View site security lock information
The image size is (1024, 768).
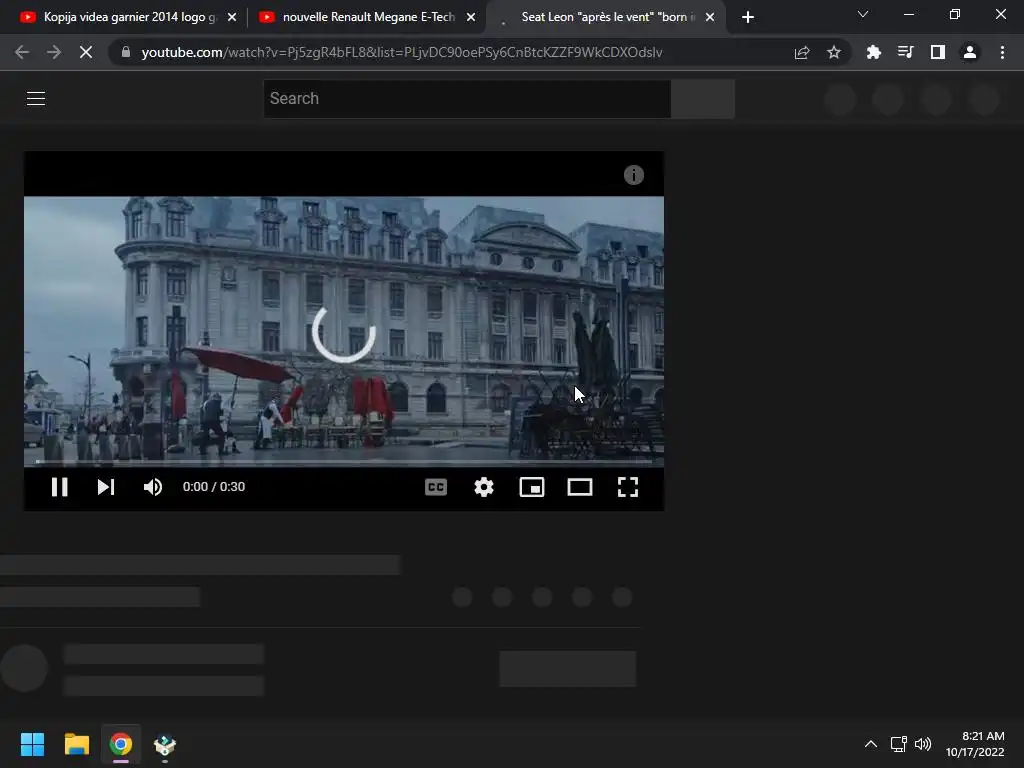click(126, 52)
